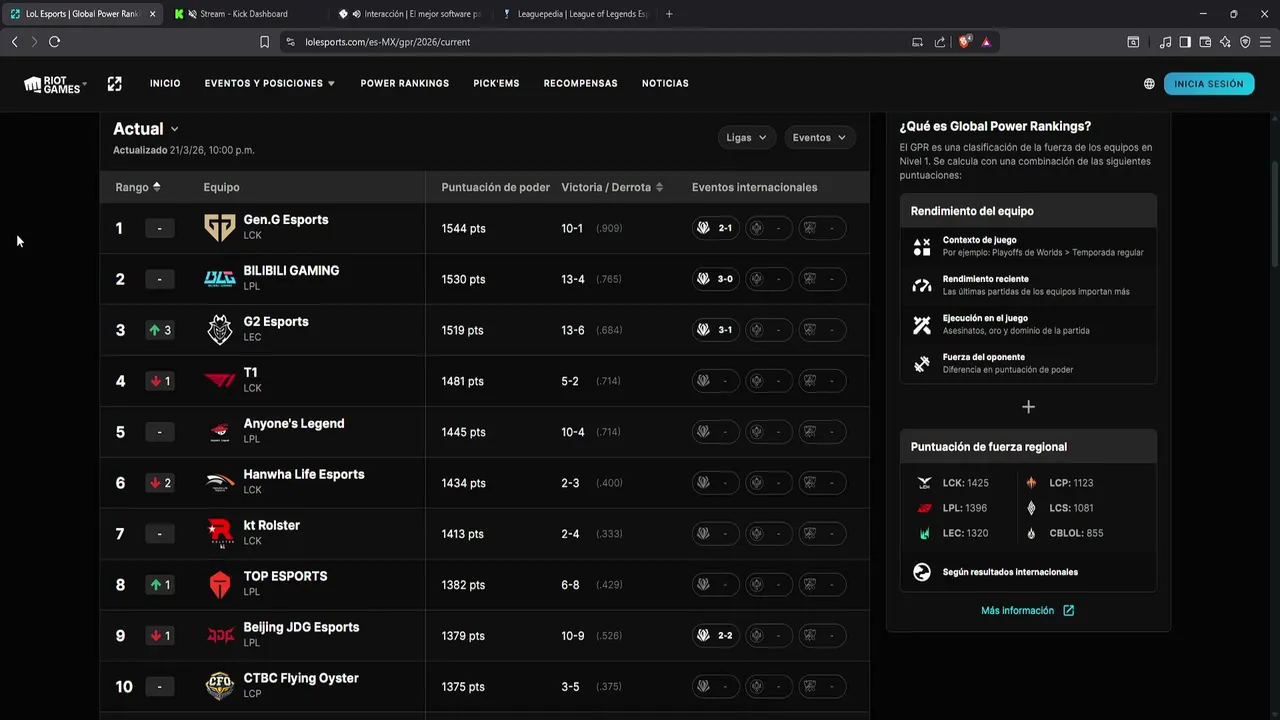The width and height of the screenshot is (1280, 720).
Task: Open Beijing JDG Esports team name
Action: 301,628
